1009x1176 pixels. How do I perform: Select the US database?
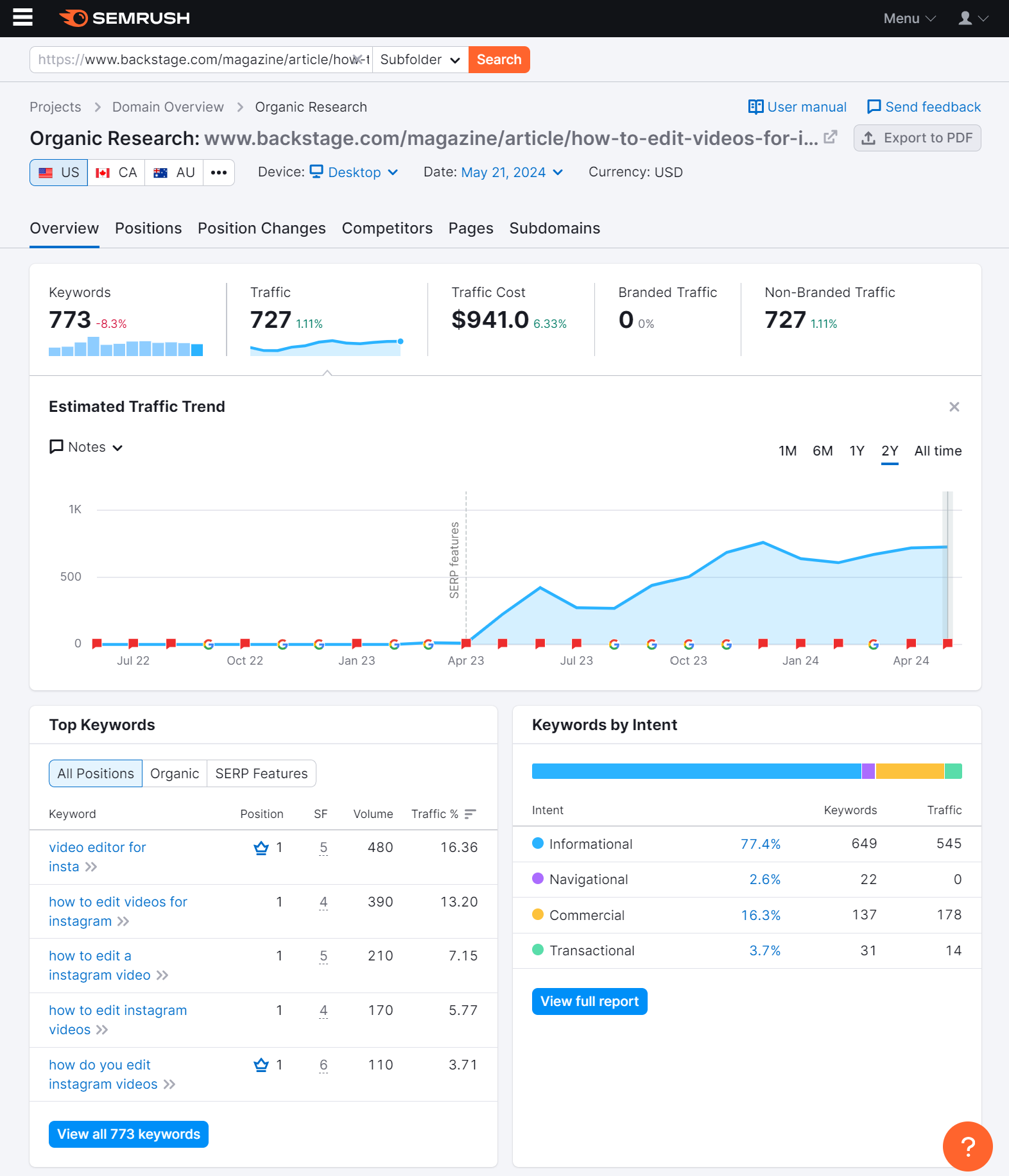(x=59, y=173)
